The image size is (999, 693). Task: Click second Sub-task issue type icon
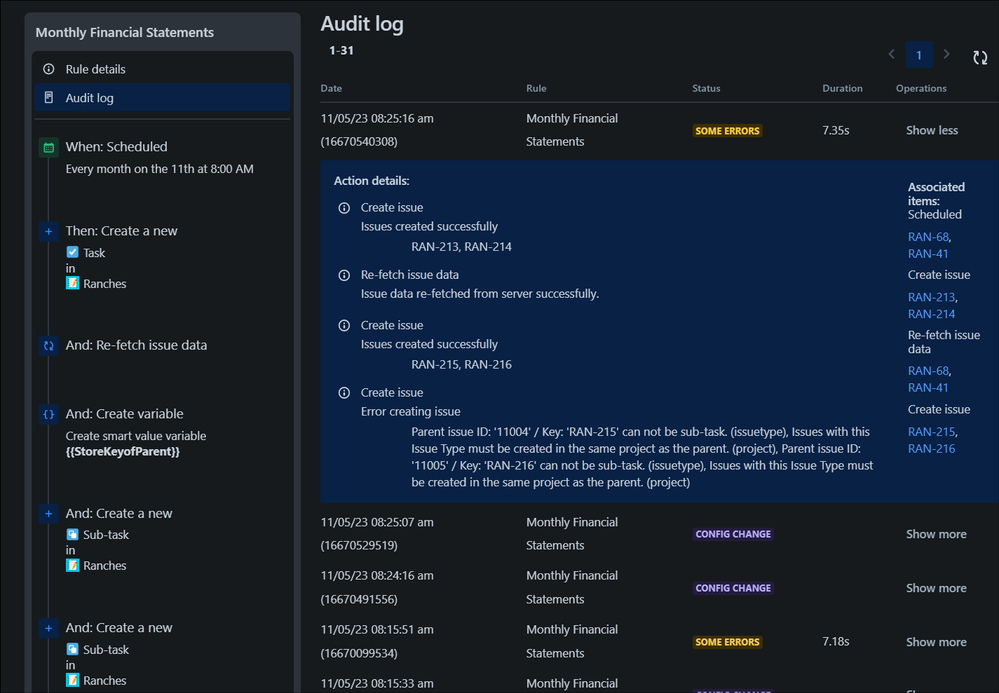click(x=73, y=649)
